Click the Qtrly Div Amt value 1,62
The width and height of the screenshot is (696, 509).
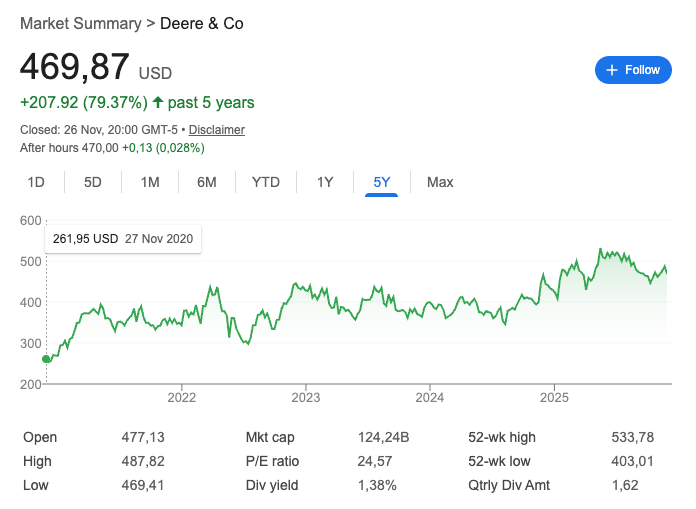pos(625,485)
